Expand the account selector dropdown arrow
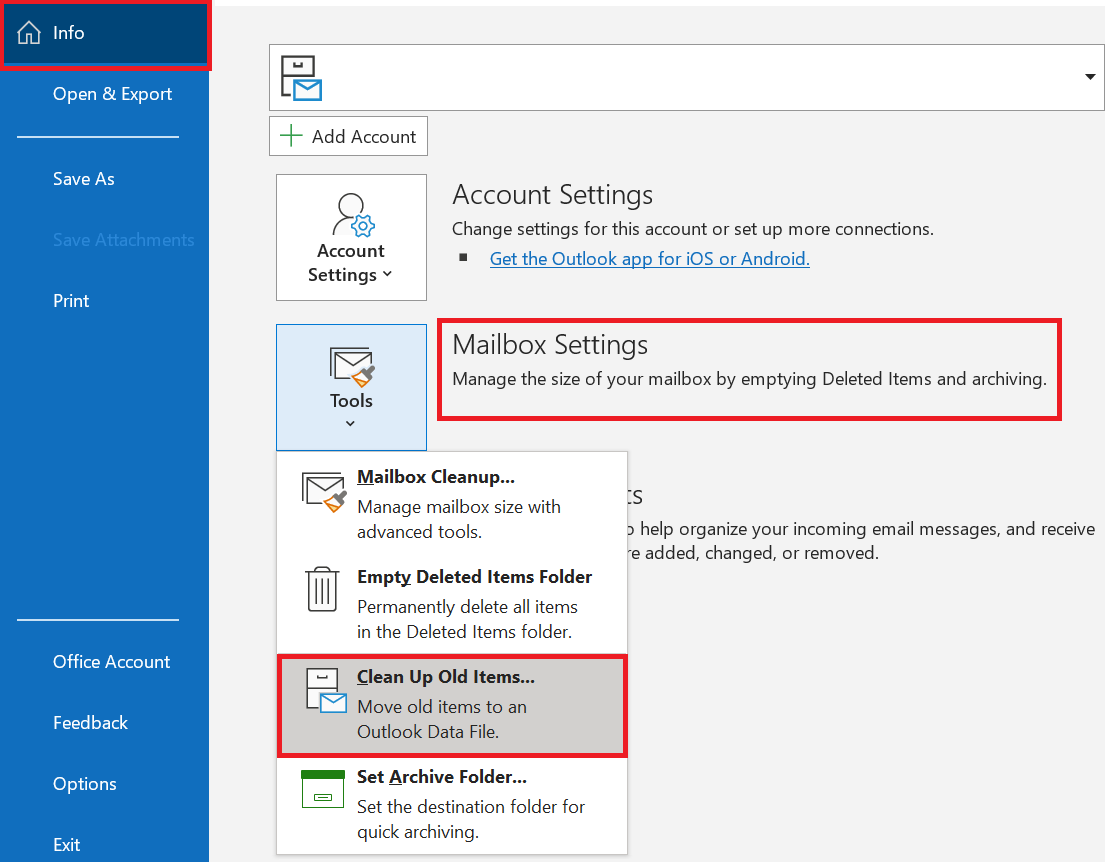Screen dimensions: 1105x862 (1089, 77)
